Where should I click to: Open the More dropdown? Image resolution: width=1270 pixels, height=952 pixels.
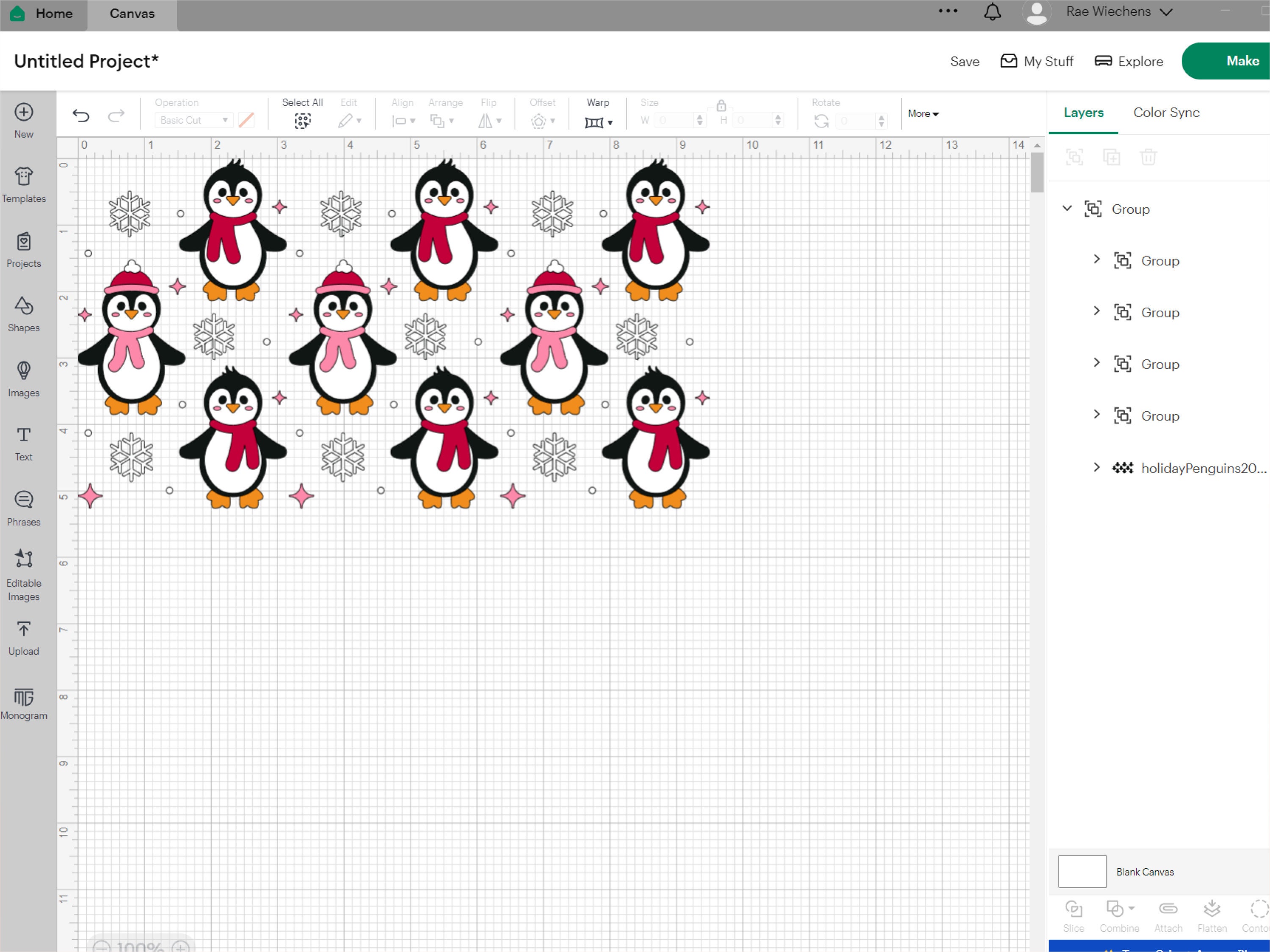(x=922, y=114)
